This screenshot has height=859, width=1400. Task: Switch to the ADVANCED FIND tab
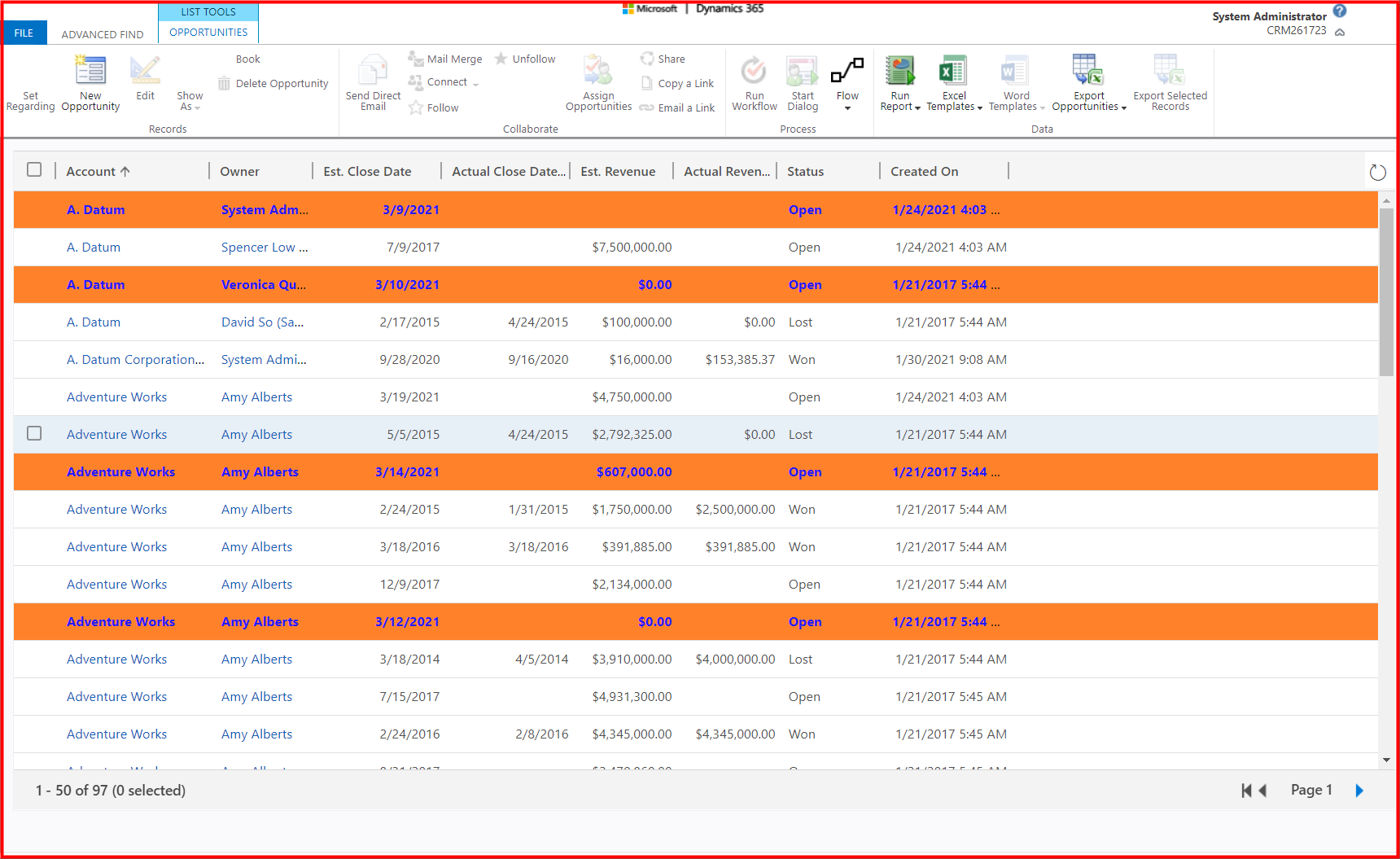pyautogui.click(x=103, y=34)
